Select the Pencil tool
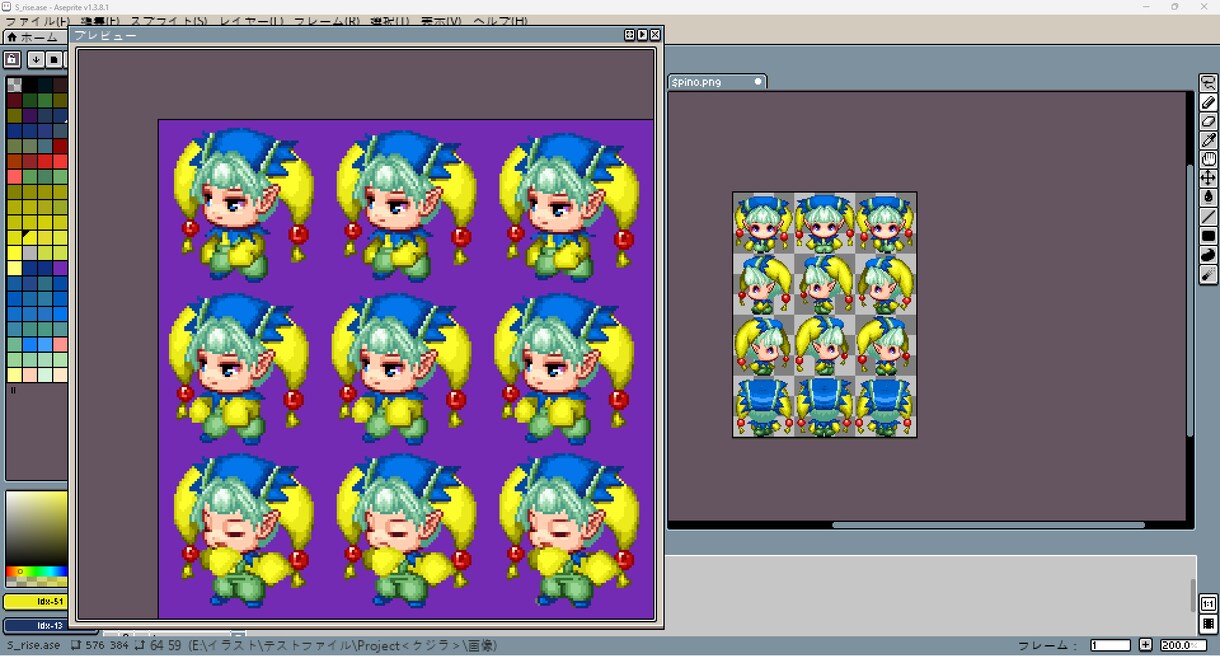This screenshot has width=1220, height=656. click(x=1208, y=103)
